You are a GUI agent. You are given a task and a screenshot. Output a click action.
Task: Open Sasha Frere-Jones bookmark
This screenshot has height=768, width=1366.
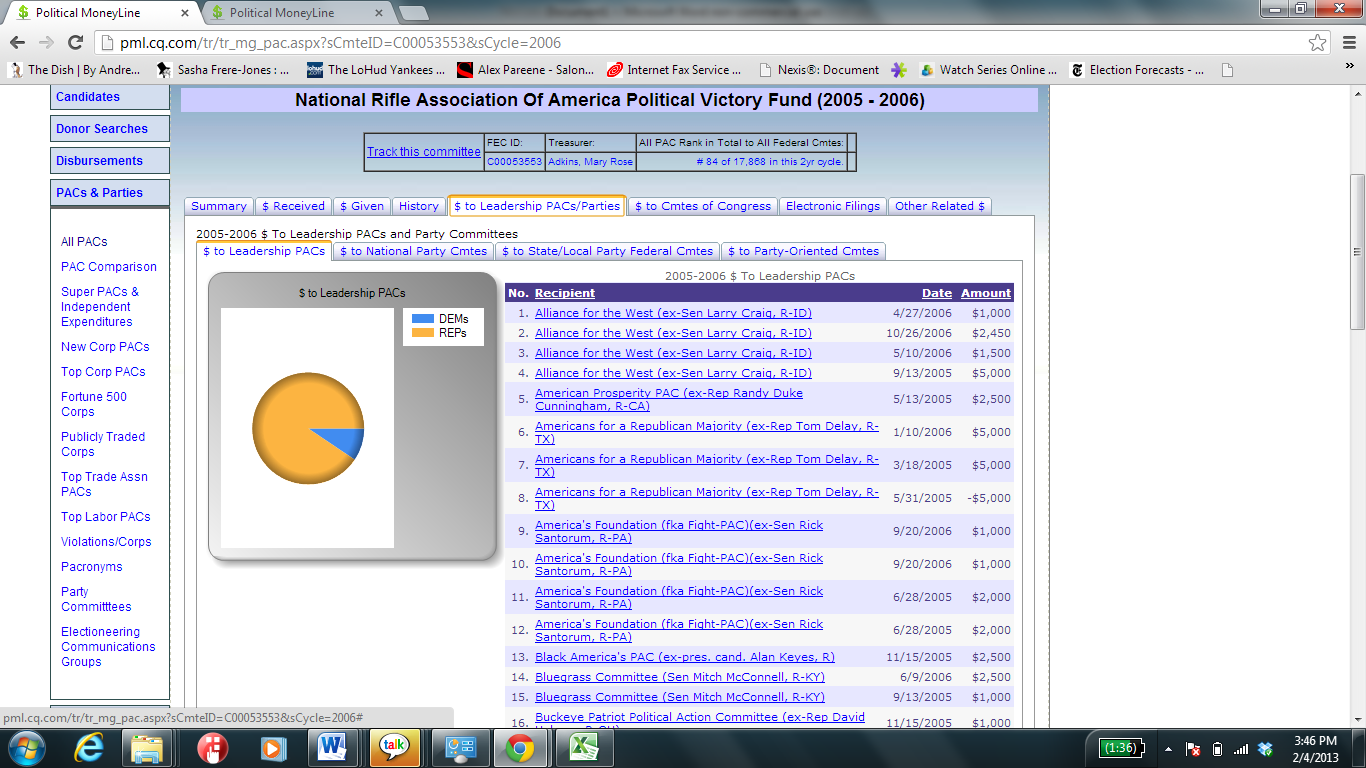click(223, 70)
